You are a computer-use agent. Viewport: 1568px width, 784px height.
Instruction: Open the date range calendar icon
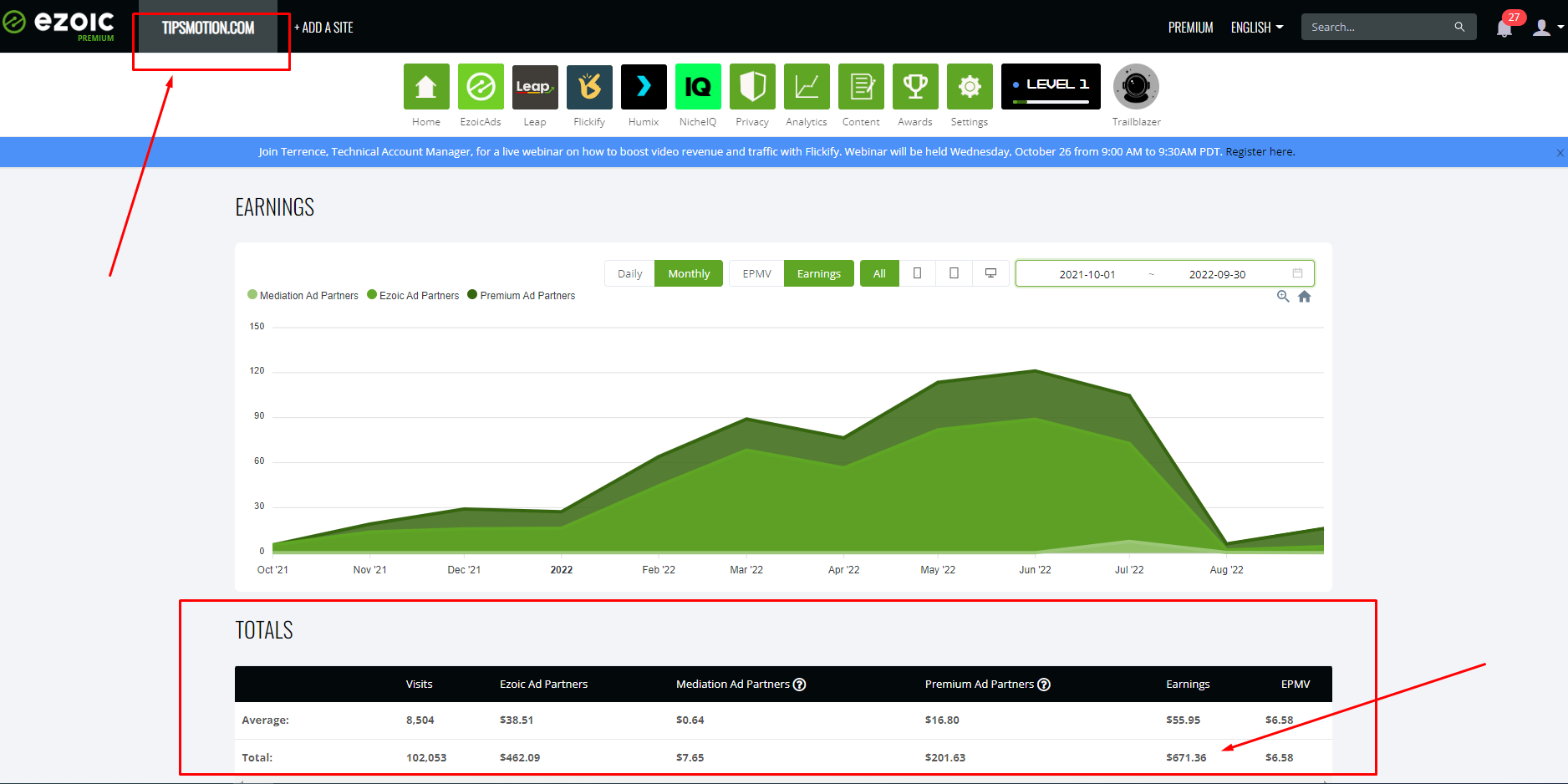(1297, 273)
